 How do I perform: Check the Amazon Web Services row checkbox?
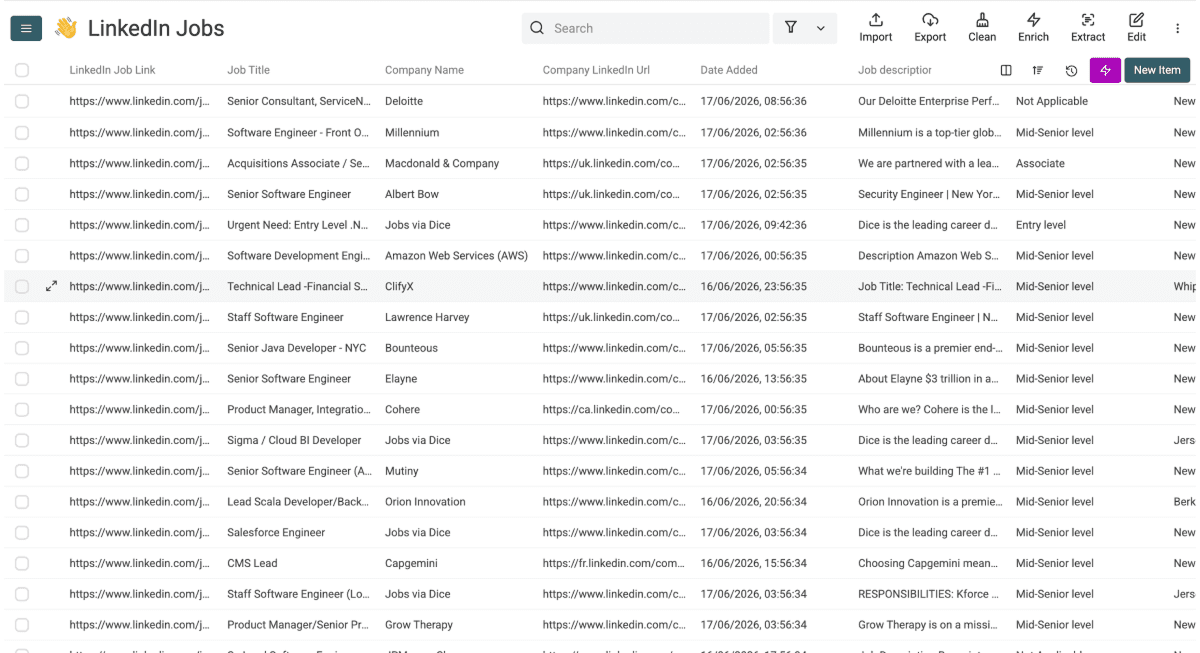22,255
